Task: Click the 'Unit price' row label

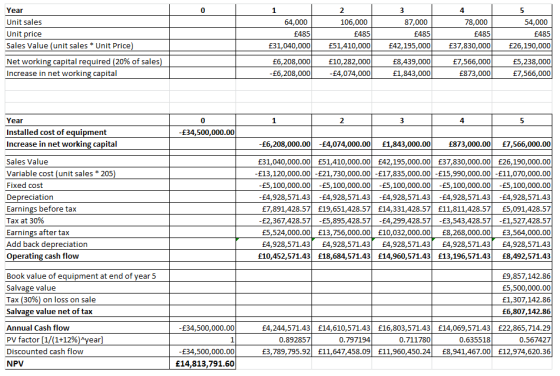Action: point(24,34)
